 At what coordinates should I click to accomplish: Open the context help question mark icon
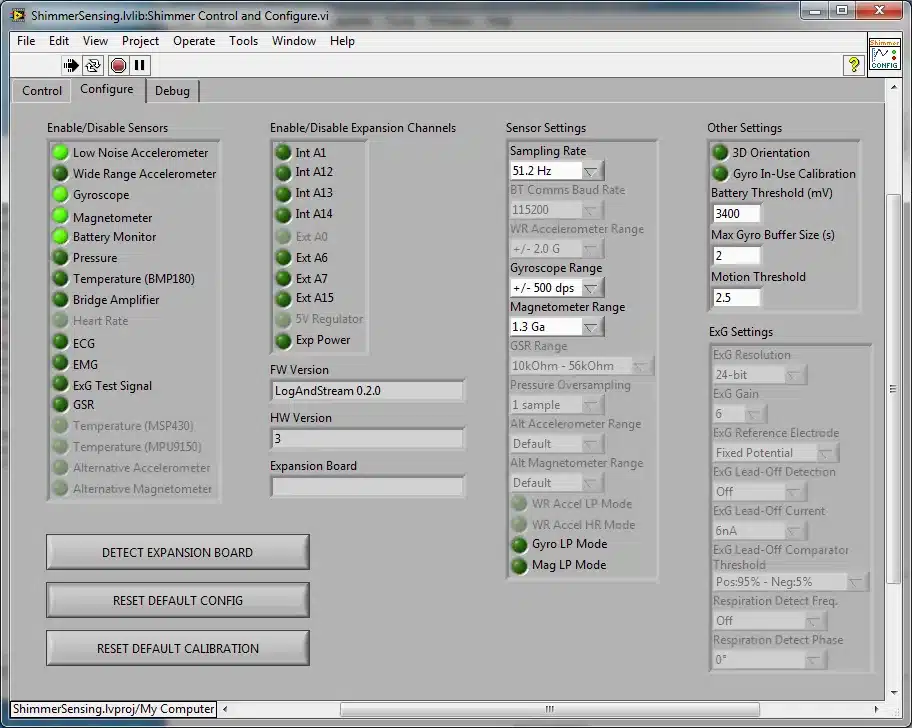(853, 65)
